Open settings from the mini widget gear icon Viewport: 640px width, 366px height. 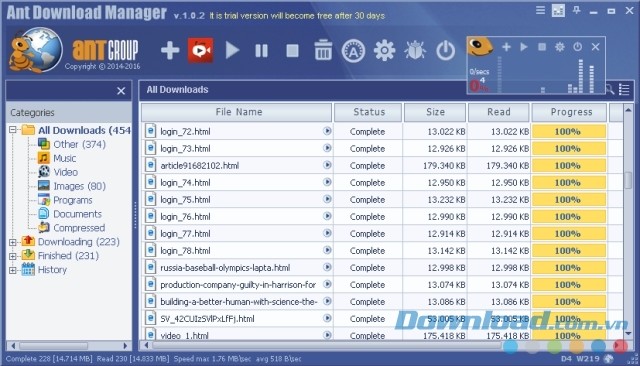click(x=560, y=47)
